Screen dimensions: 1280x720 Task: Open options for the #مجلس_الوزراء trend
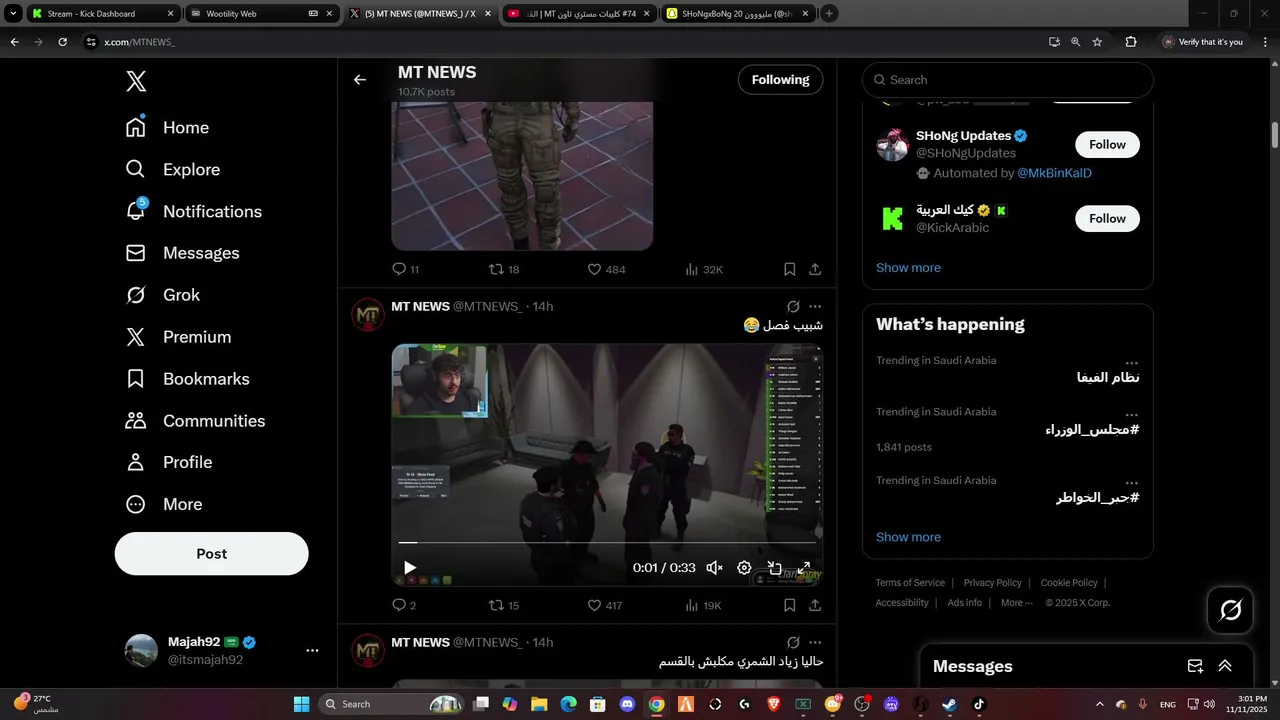point(1131,414)
